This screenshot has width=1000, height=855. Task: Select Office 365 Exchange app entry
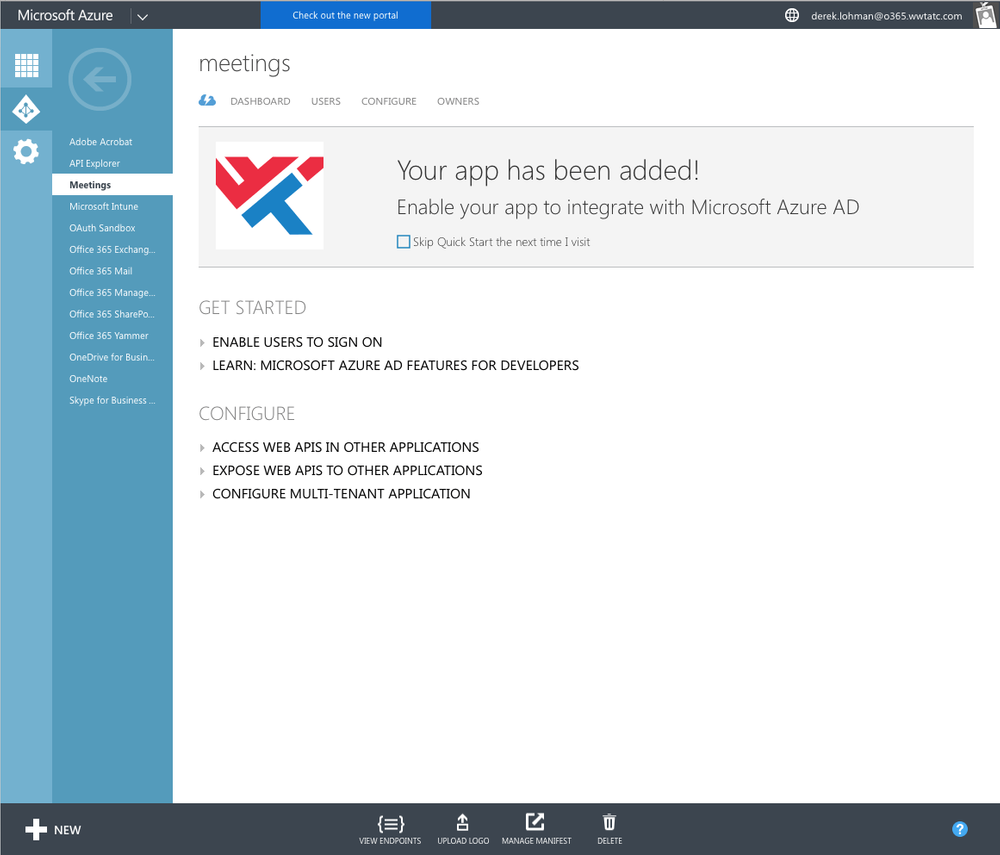point(112,249)
